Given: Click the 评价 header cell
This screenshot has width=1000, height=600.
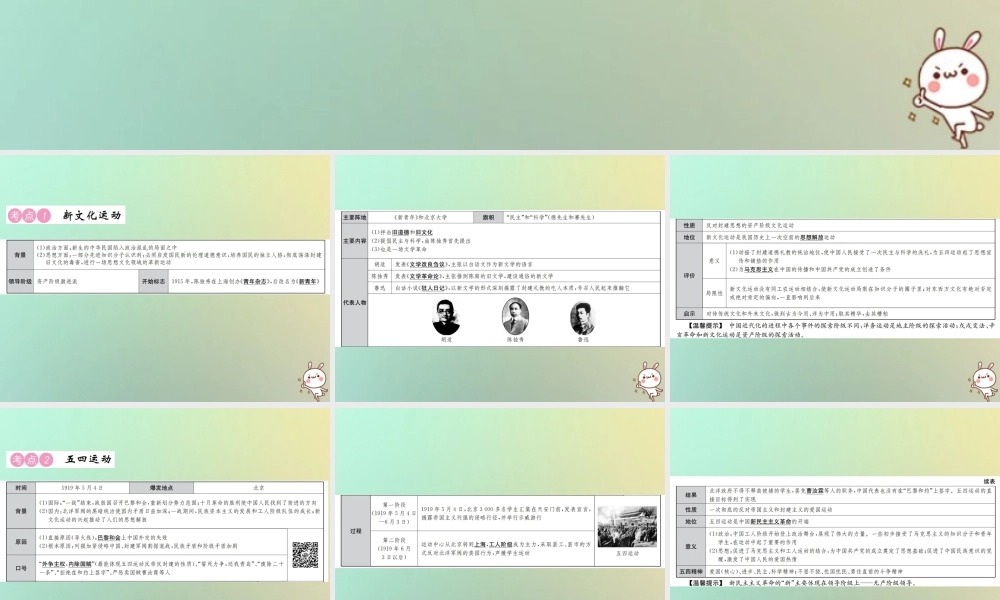Looking at the screenshot, I should click(689, 275).
